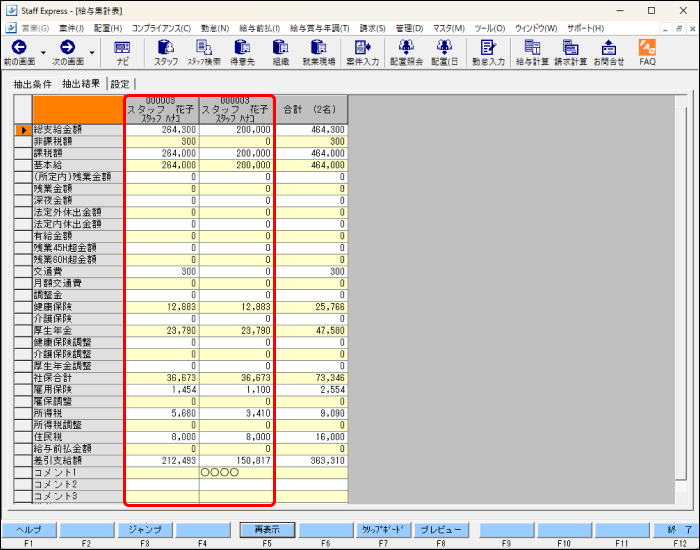This screenshot has height=550, width=700.
Task: Click the 終了 F12 button
Action: click(x=676, y=529)
